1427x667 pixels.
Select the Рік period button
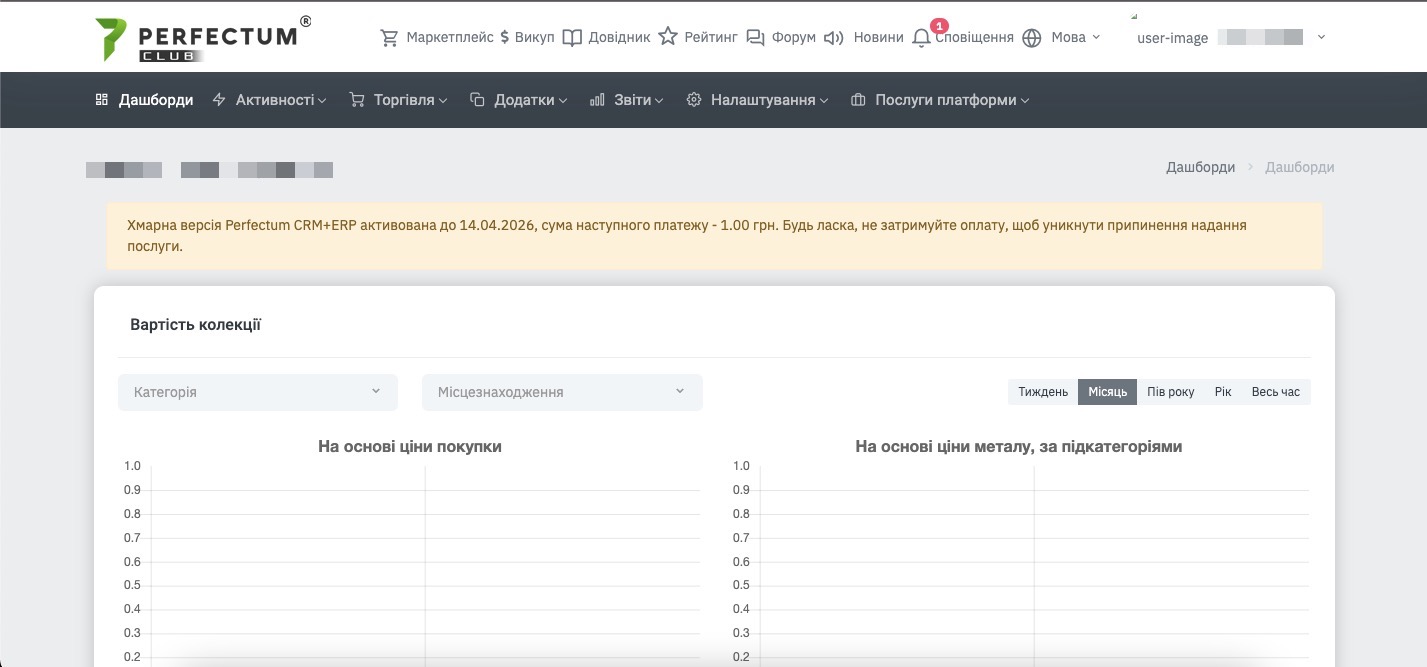1223,392
